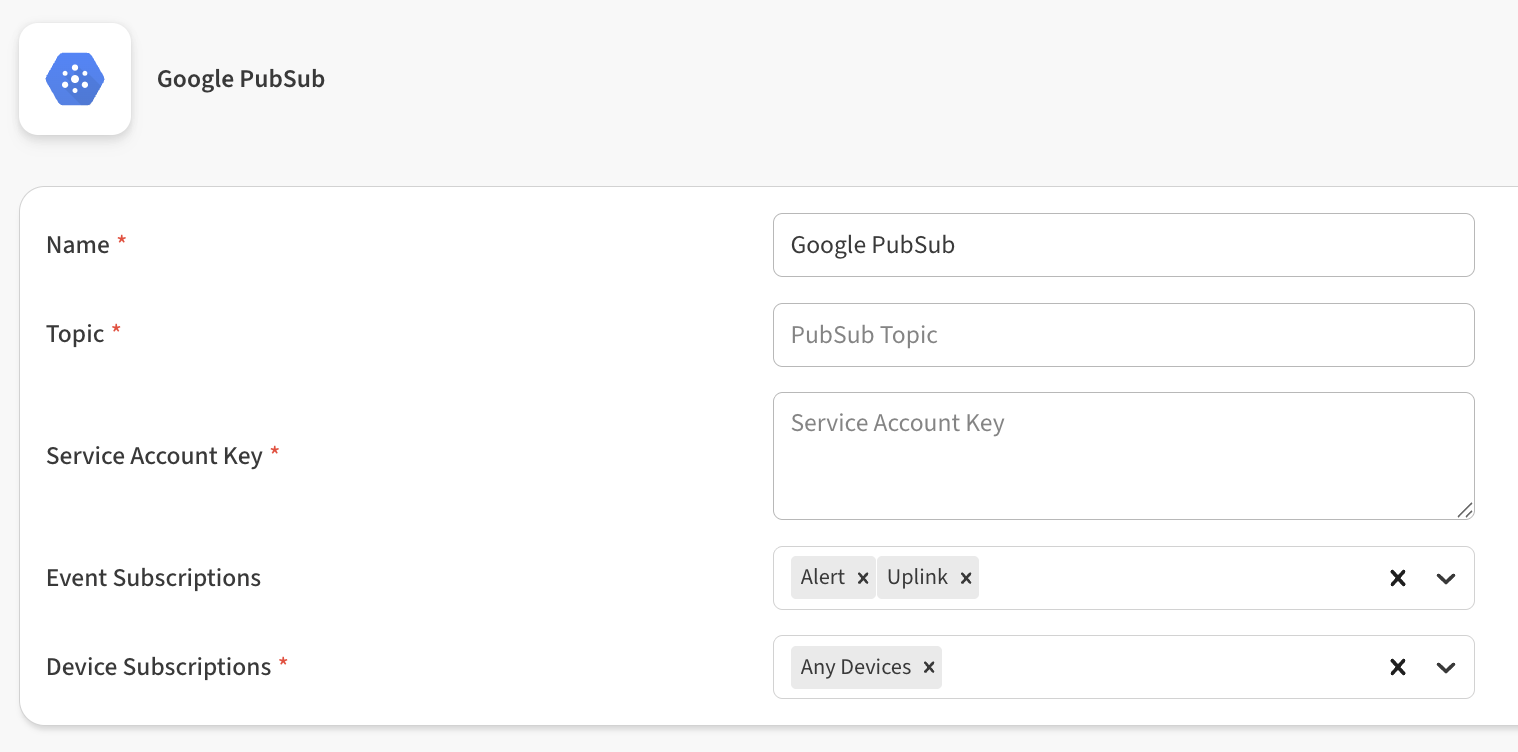Focus the PubSub Topic input field
1518x752 pixels.
click(x=1123, y=335)
